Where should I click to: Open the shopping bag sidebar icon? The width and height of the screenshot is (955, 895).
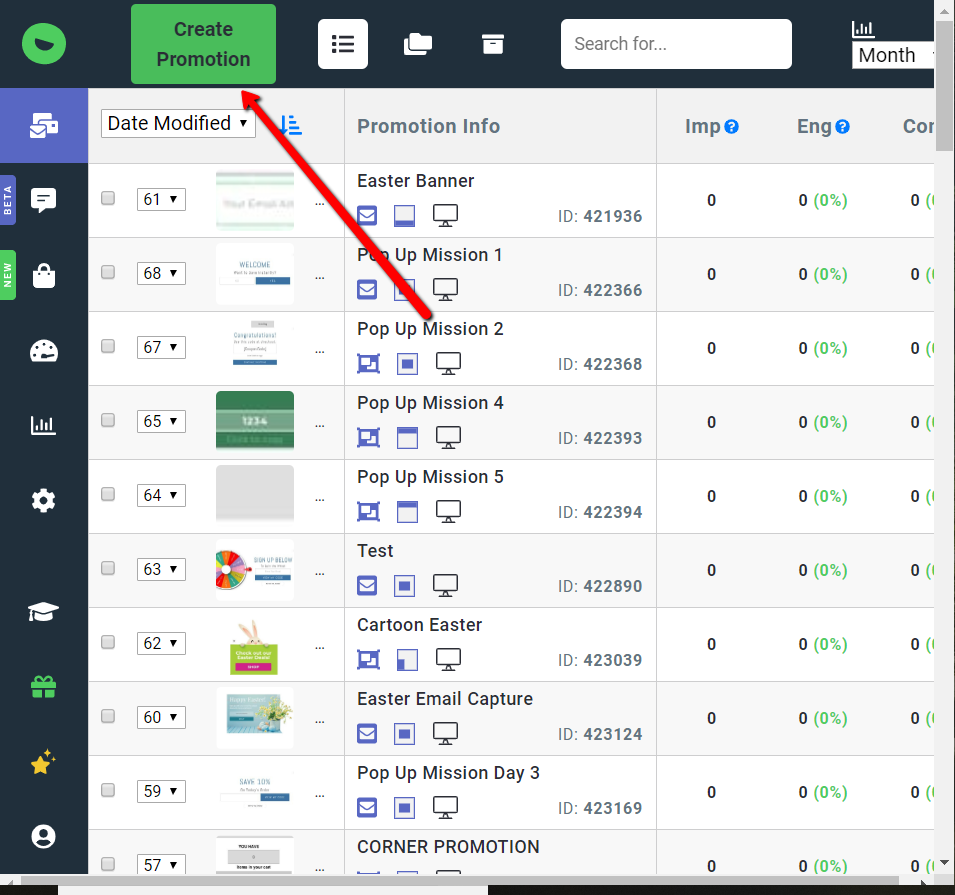(x=44, y=275)
